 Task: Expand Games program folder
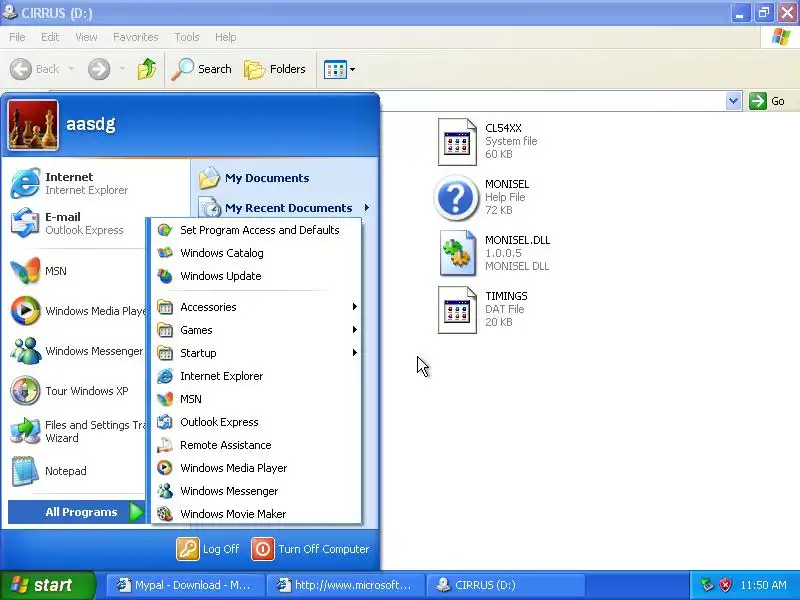click(x=256, y=330)
